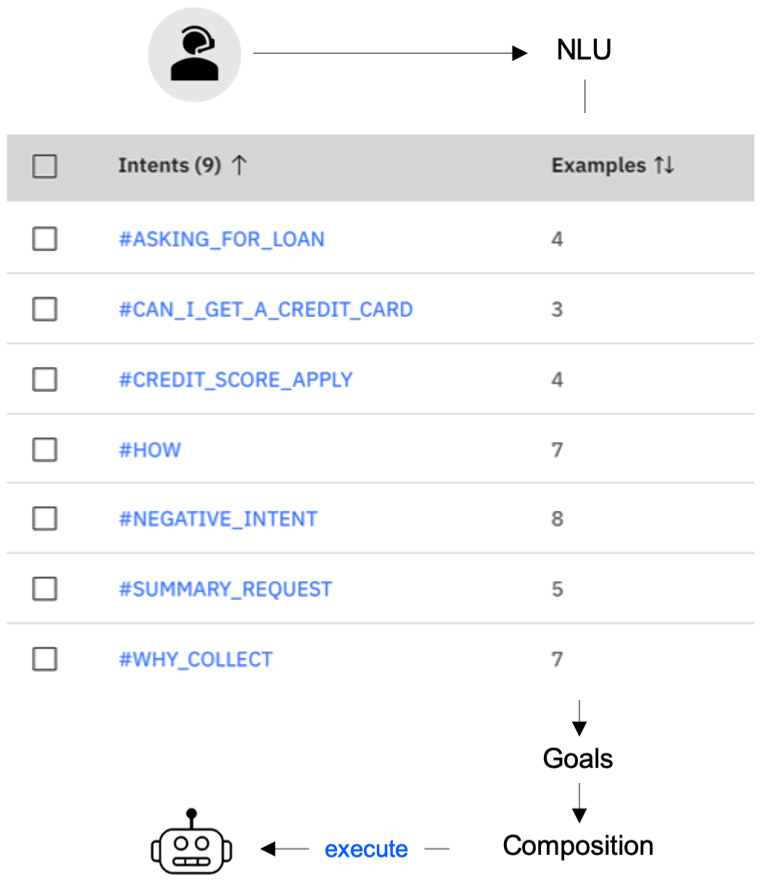Click the robot bot icon
The image size is (765, 880).
pos(191,842)
